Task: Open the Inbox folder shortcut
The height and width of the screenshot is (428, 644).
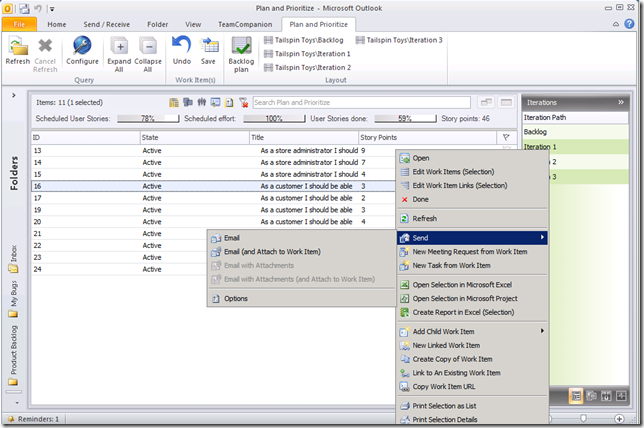Action: [x=13, y=259]
